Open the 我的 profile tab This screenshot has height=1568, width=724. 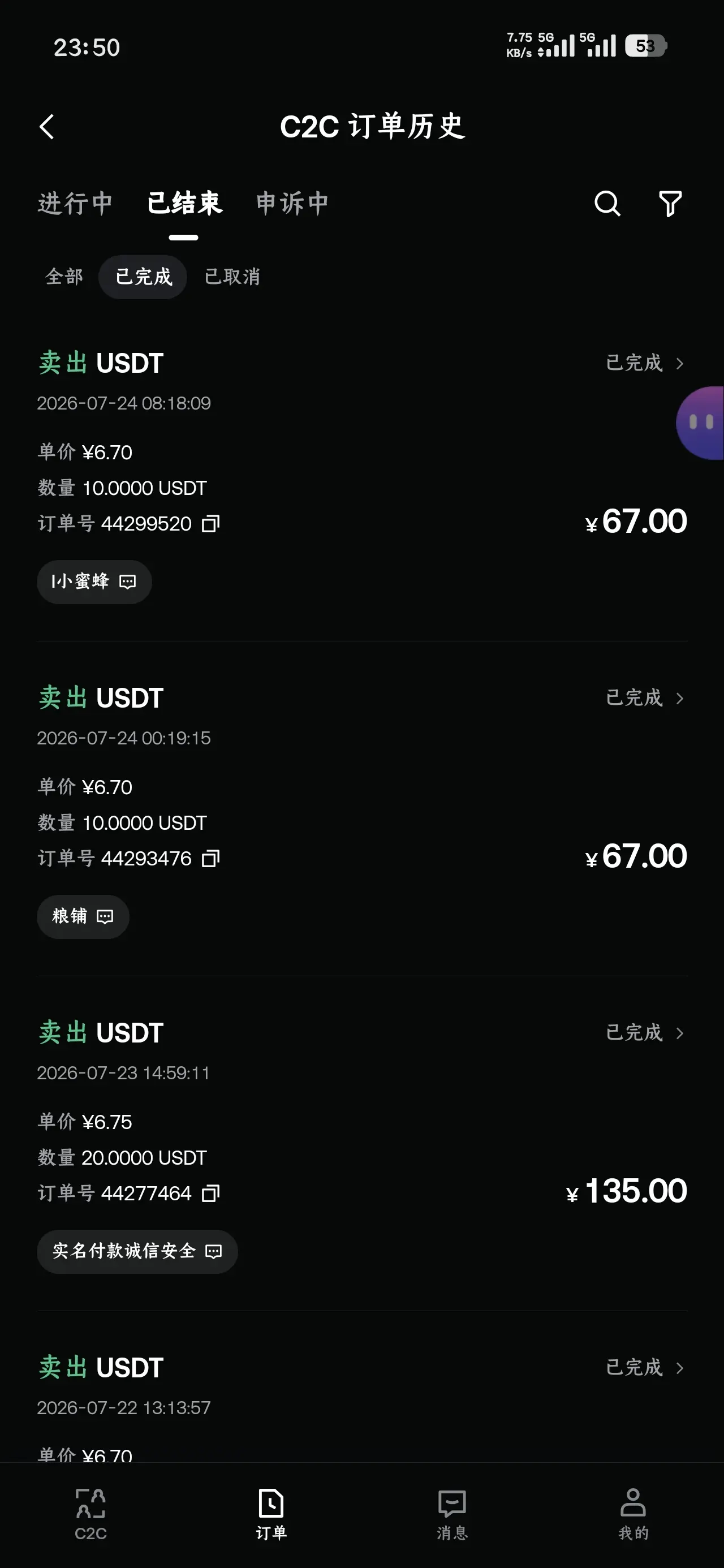[x=633, y=1514]
